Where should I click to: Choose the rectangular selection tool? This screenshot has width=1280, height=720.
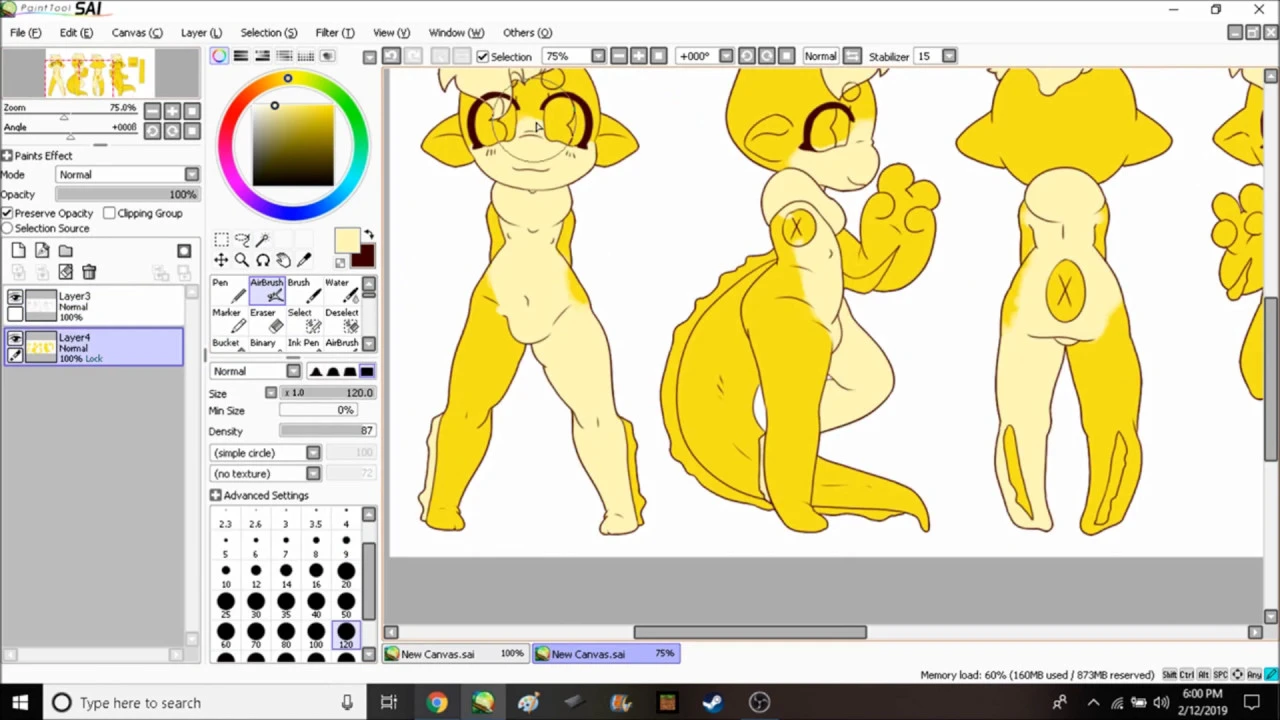221,239
